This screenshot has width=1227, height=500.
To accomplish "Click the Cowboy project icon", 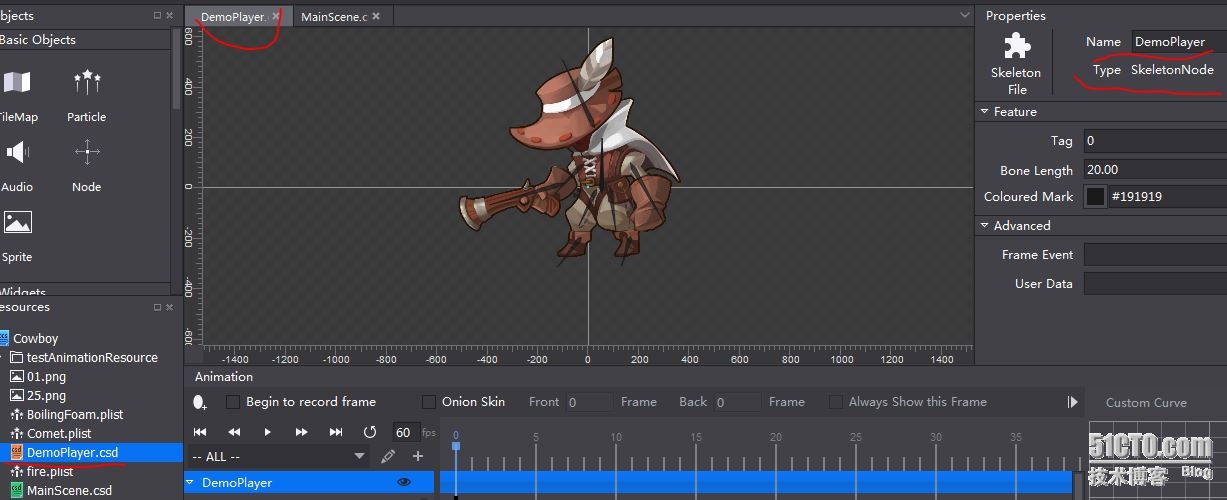I will (x=3, y=338).
